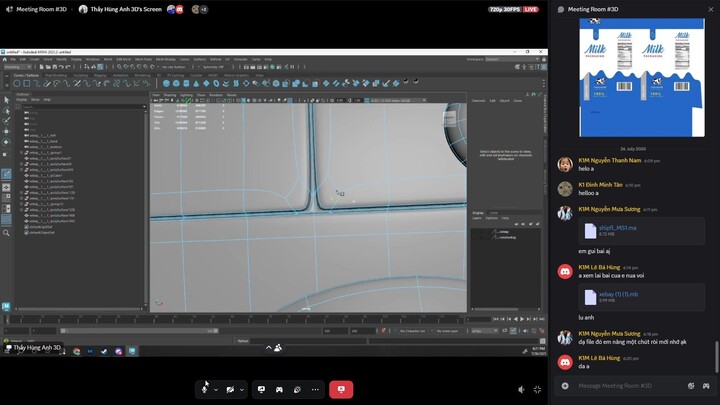Open the Modeling menu set dropdown in Maya

(18, 67)
